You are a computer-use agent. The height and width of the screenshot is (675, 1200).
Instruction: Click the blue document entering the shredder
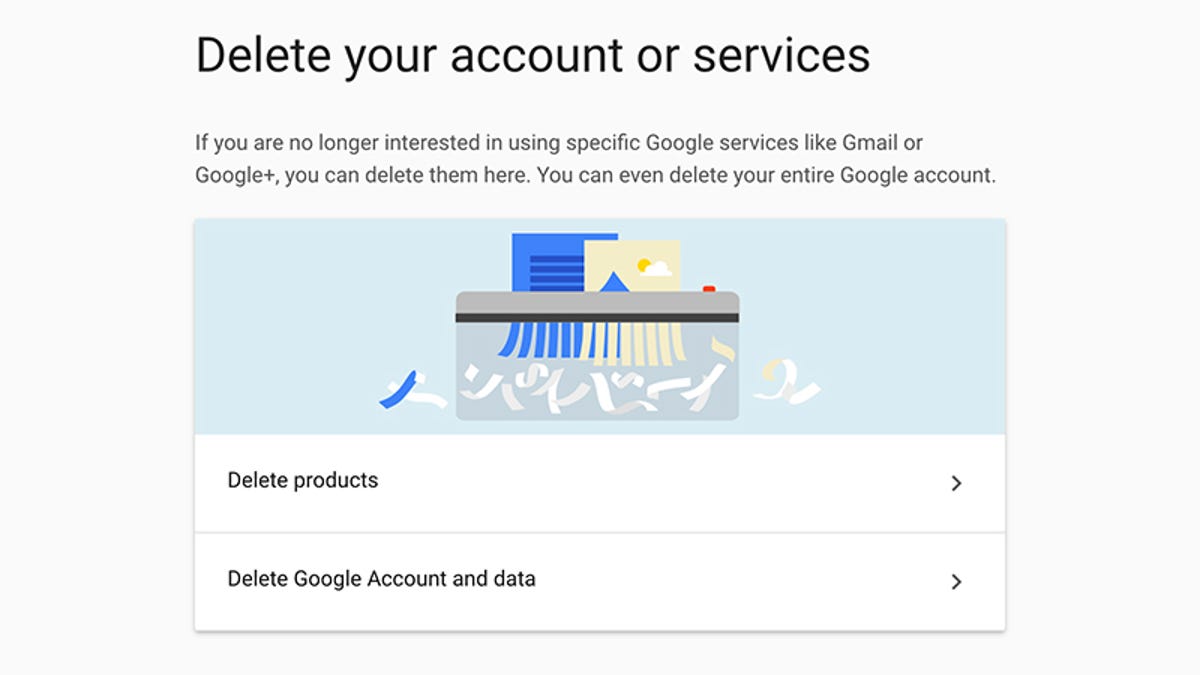click(547, 263)
